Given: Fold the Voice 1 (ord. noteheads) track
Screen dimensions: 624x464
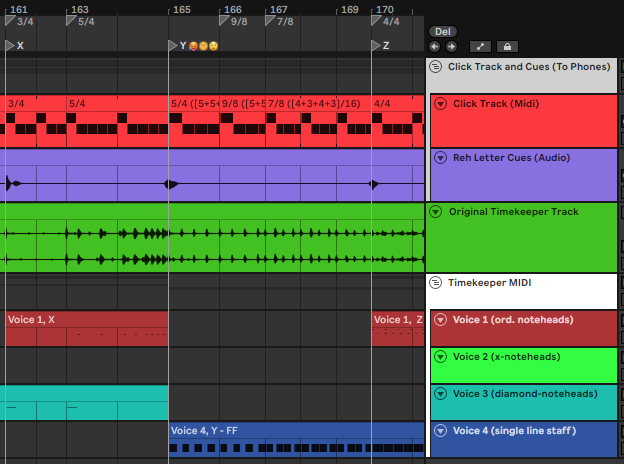Looking at the screenshot, I should pos(441,320).
